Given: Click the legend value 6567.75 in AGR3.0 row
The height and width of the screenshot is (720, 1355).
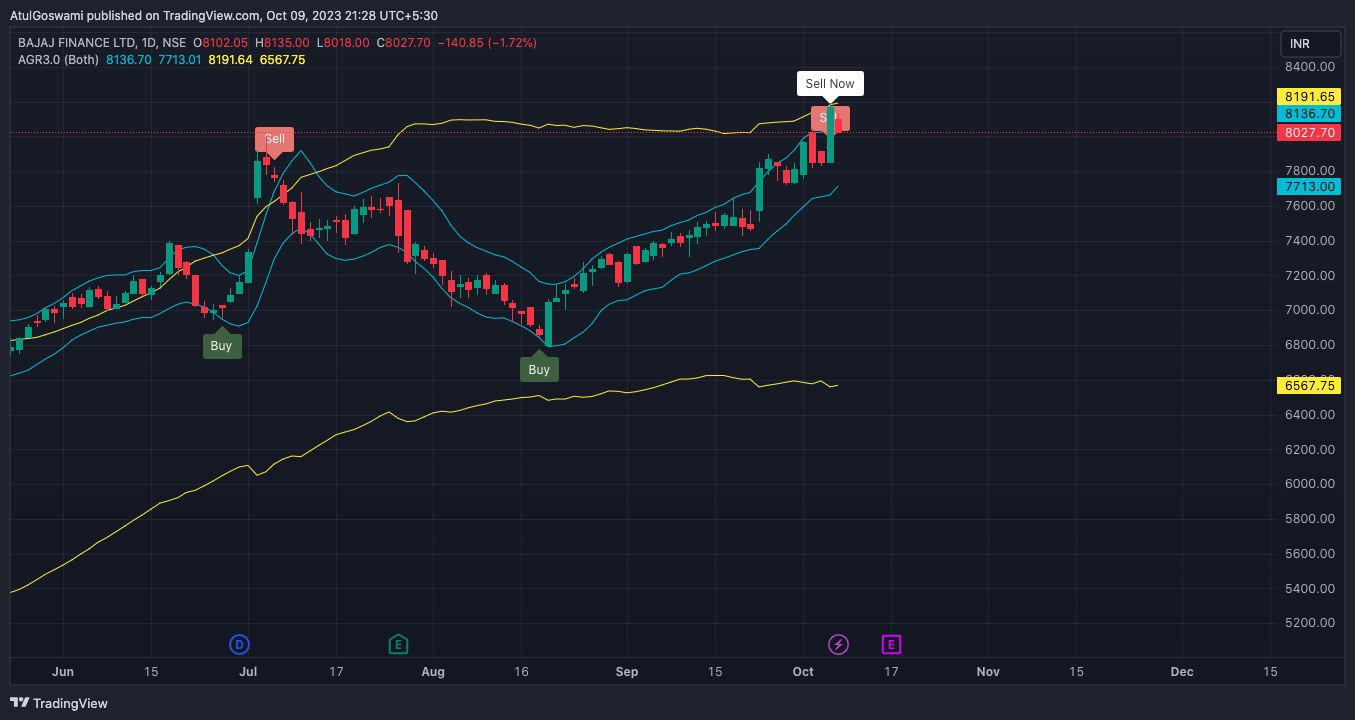Looking at the screenshot, I should click(x=282, y=60).
